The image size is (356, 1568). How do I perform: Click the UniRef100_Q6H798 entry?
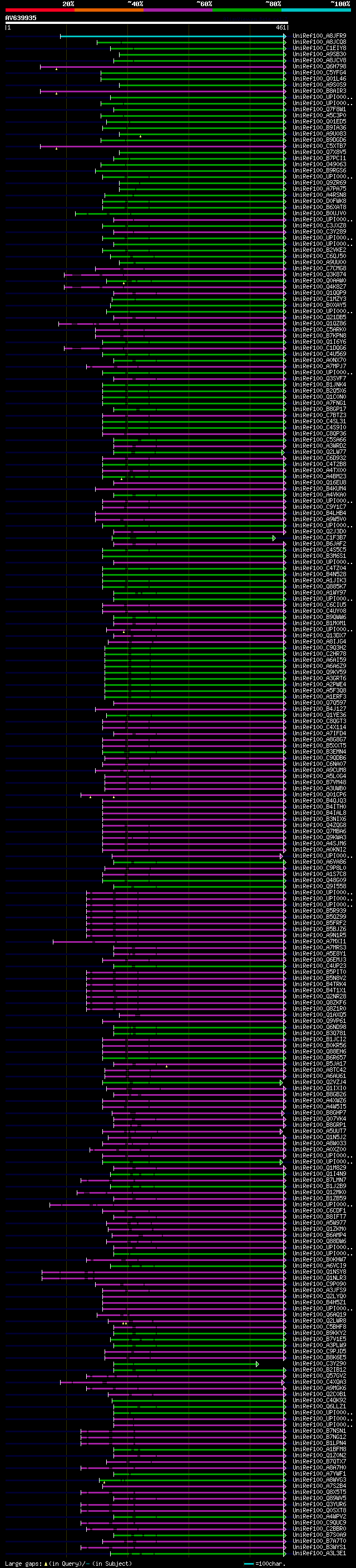[x=319, y=66]
